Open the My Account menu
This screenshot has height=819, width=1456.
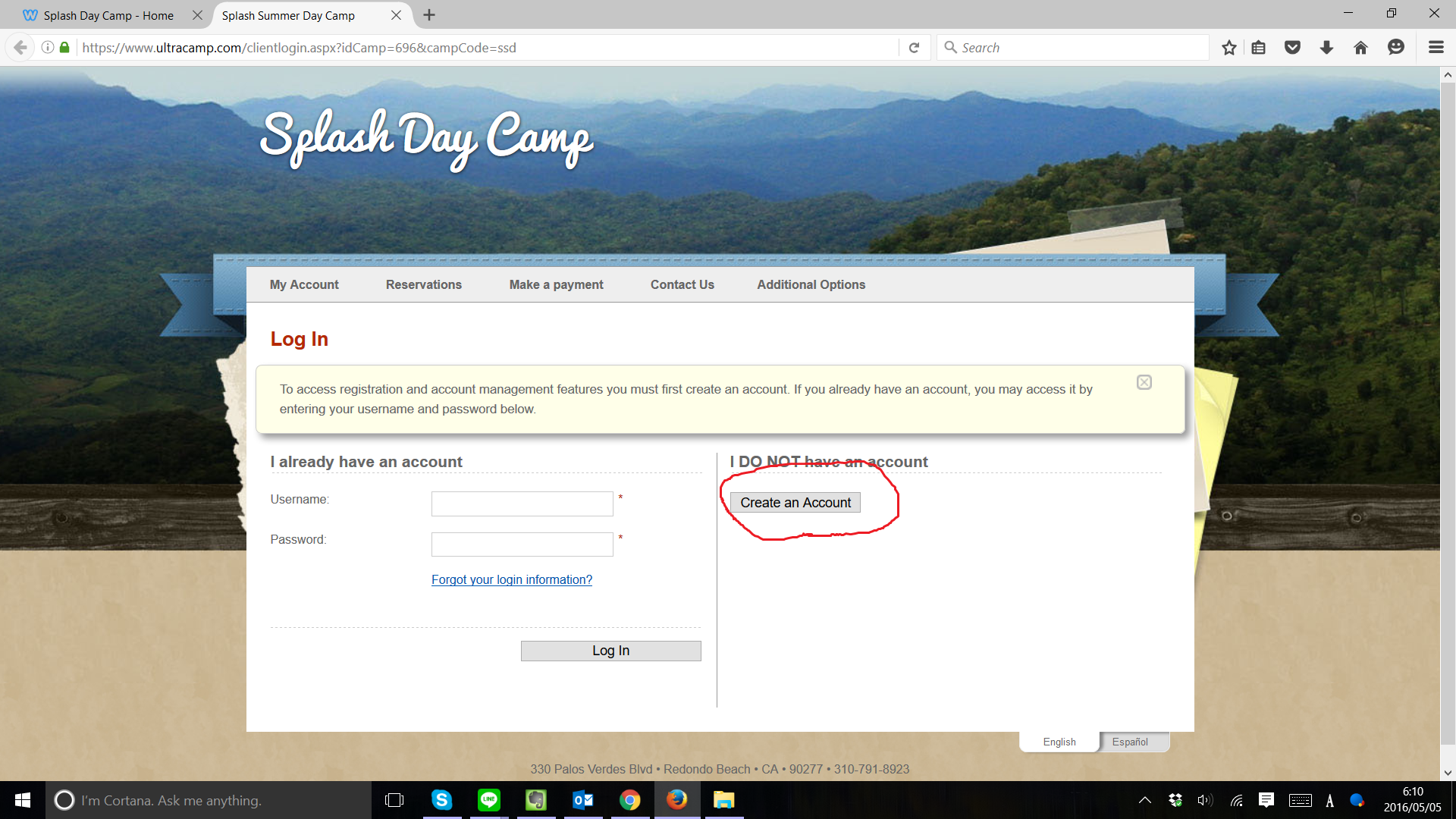[304, 284]
